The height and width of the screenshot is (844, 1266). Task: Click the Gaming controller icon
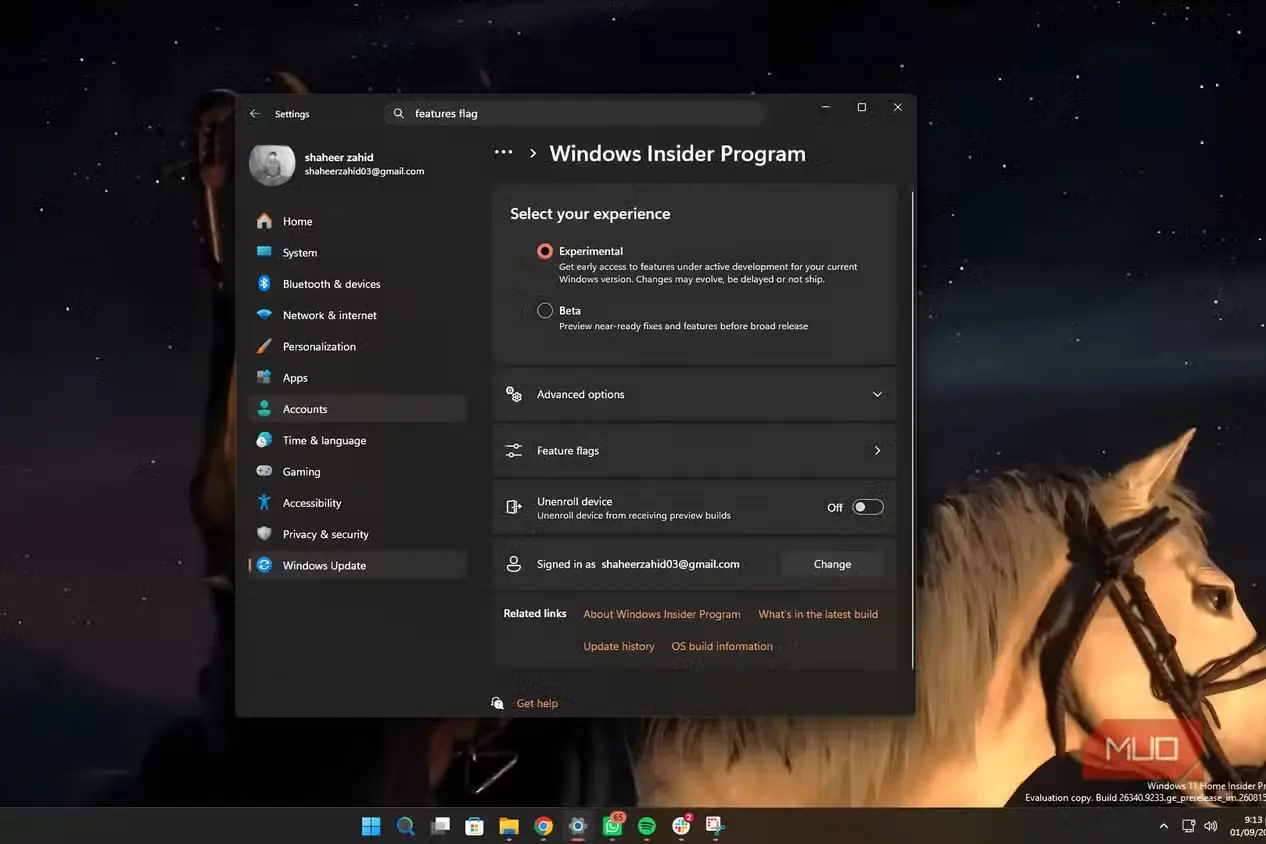264,471
